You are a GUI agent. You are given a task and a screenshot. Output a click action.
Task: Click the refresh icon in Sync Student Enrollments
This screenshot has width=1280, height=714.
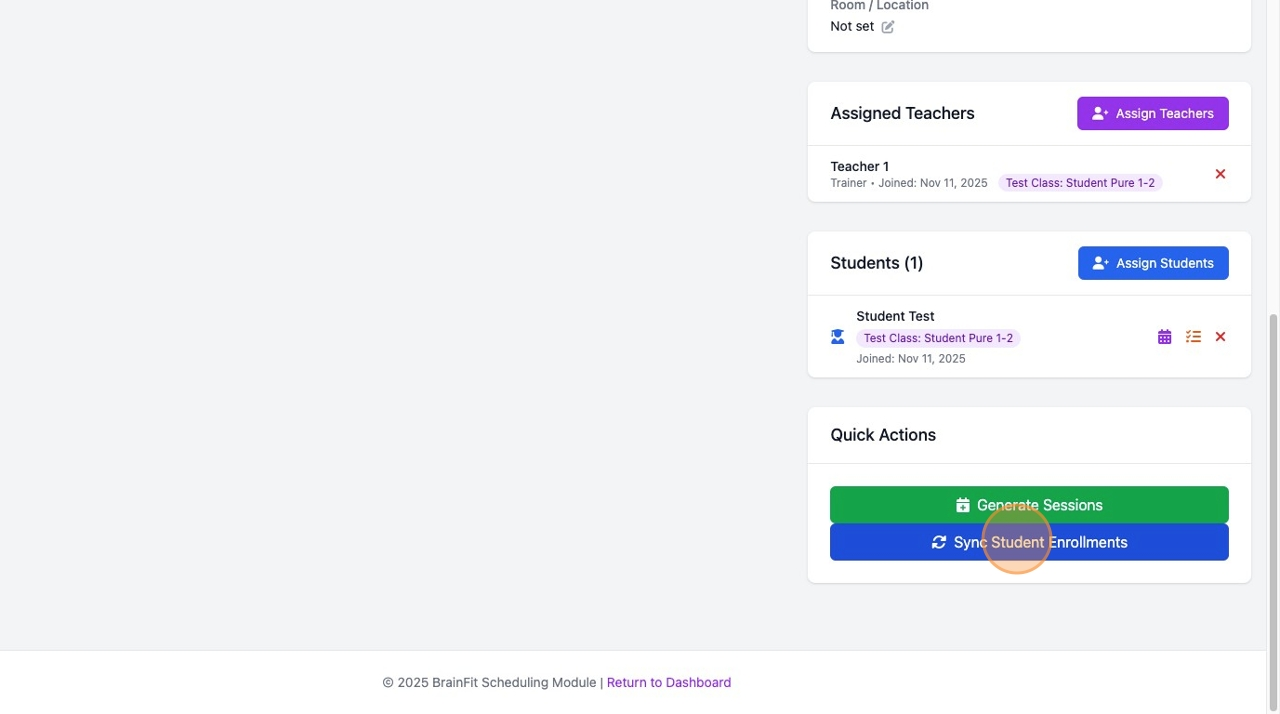pos(938,542)
